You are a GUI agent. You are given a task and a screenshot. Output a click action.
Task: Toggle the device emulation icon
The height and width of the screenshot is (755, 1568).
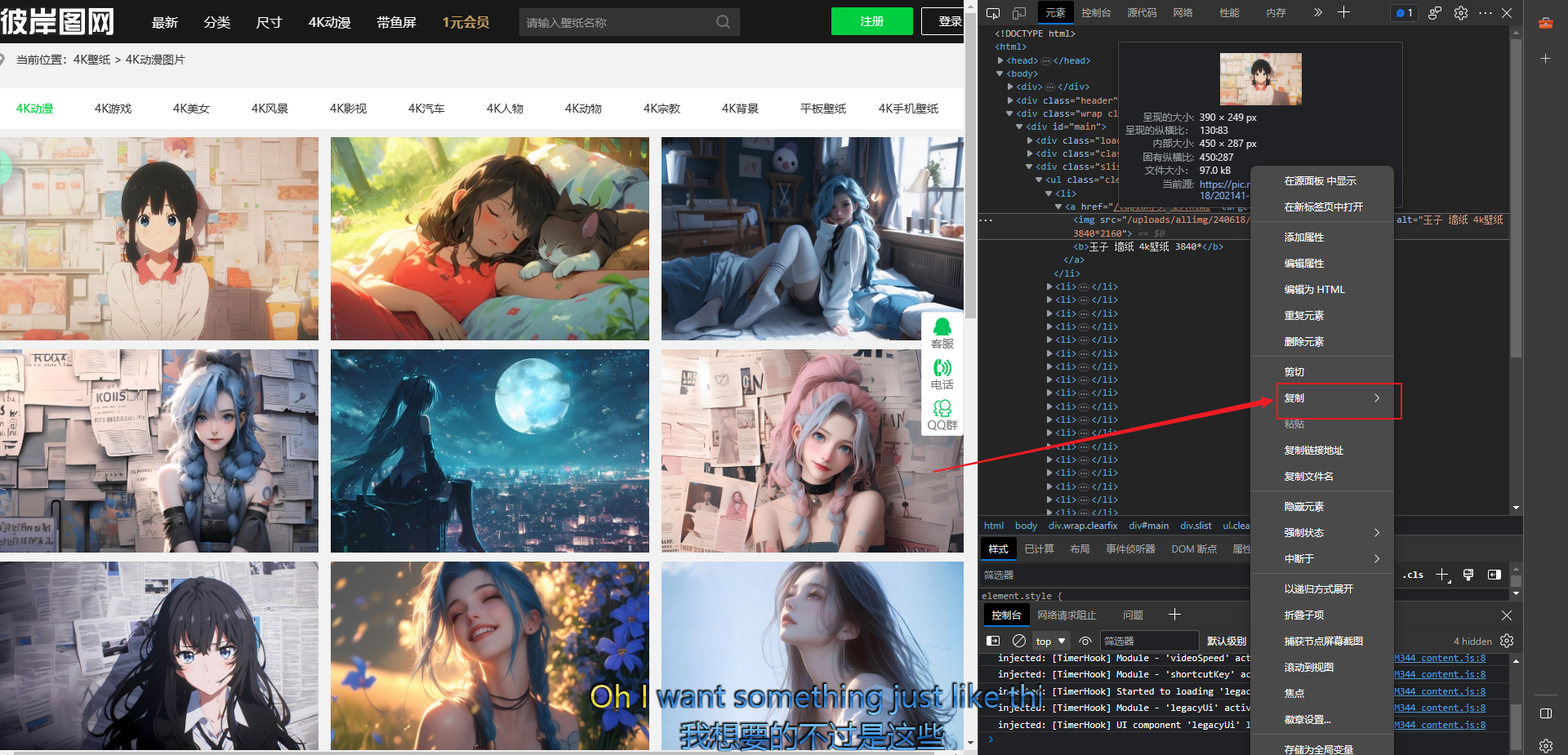click(x=1019, y=13)
